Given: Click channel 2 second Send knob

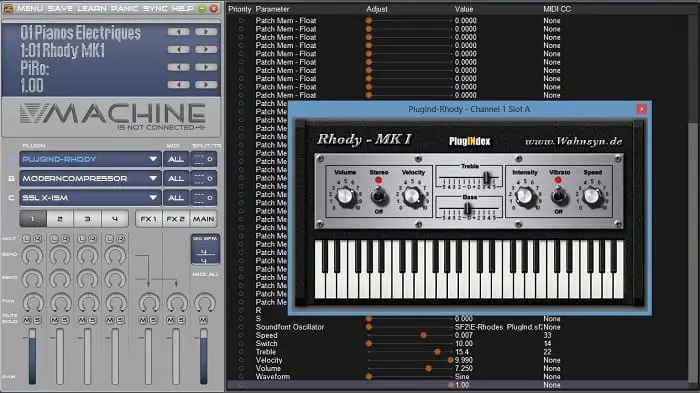Looking at the screenshot, I should click(x=60, y=279).
